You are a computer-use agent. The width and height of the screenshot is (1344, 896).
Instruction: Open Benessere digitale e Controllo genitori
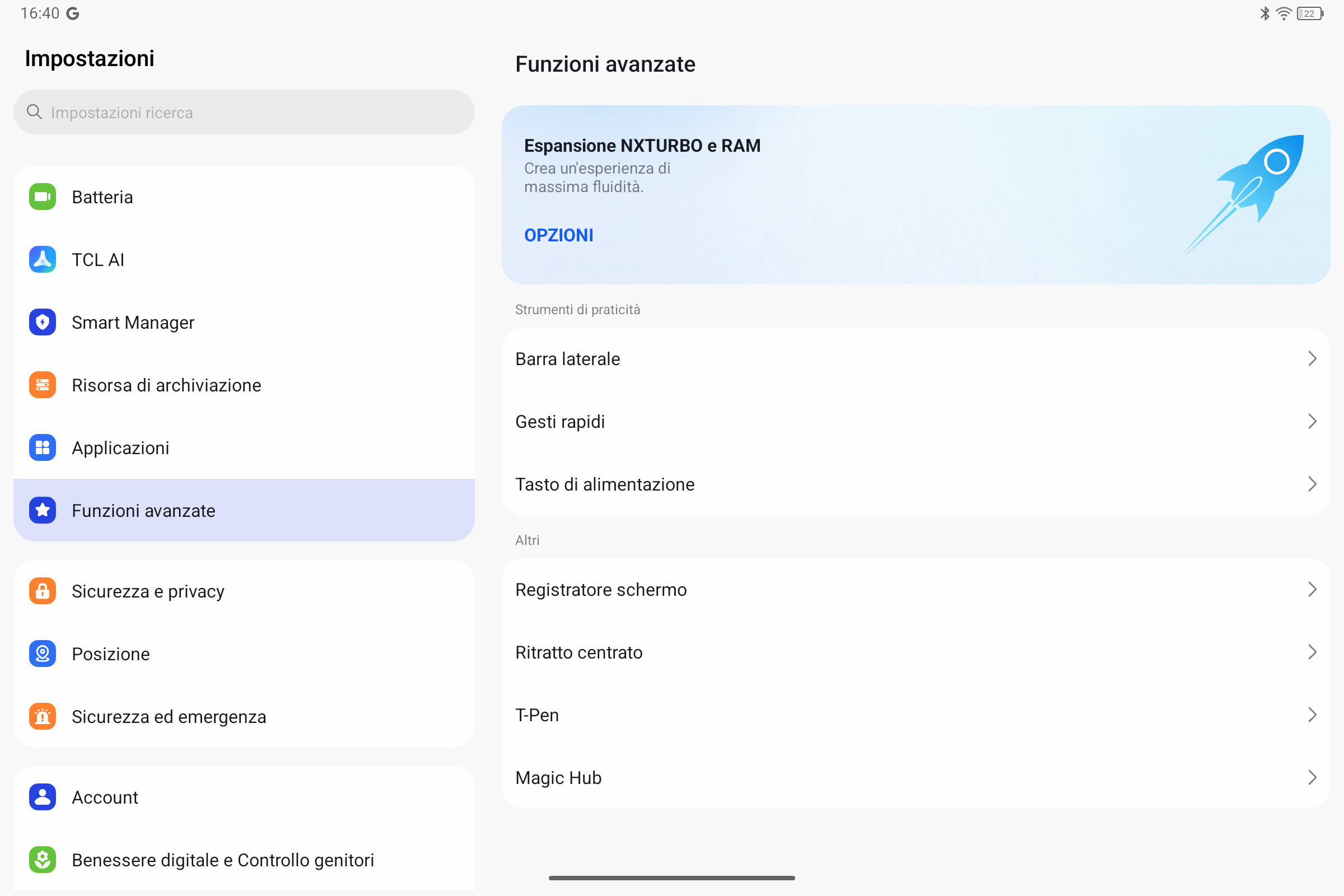coord(244,860)
